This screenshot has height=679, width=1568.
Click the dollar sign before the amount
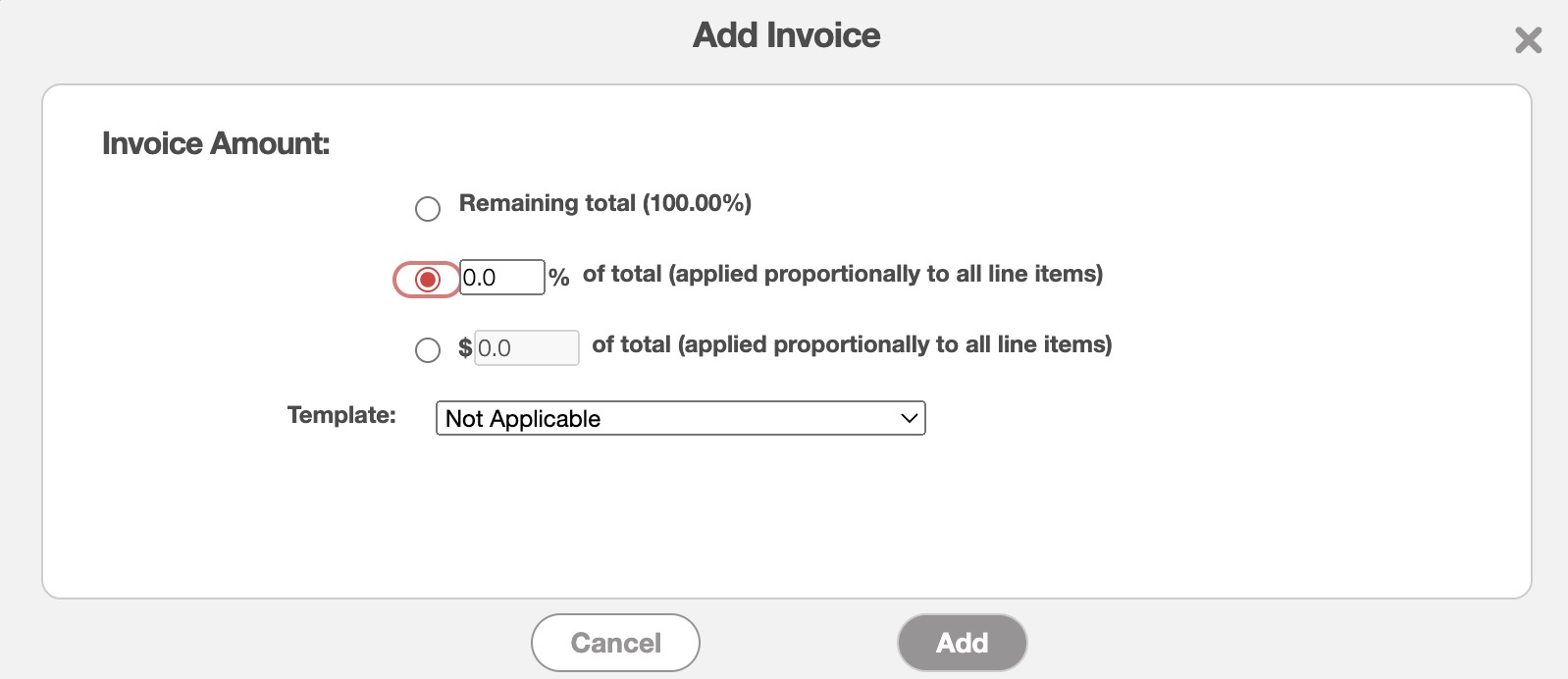tap(465, 348)
